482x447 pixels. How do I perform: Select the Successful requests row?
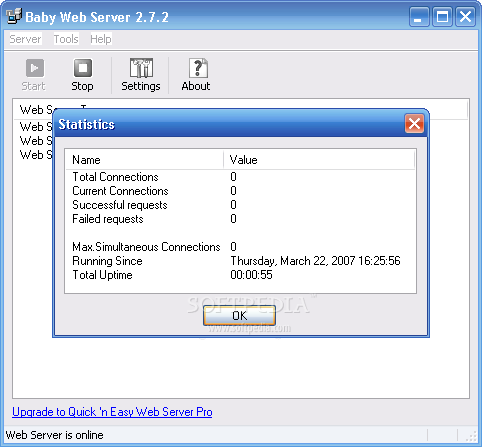click(240, 205)
